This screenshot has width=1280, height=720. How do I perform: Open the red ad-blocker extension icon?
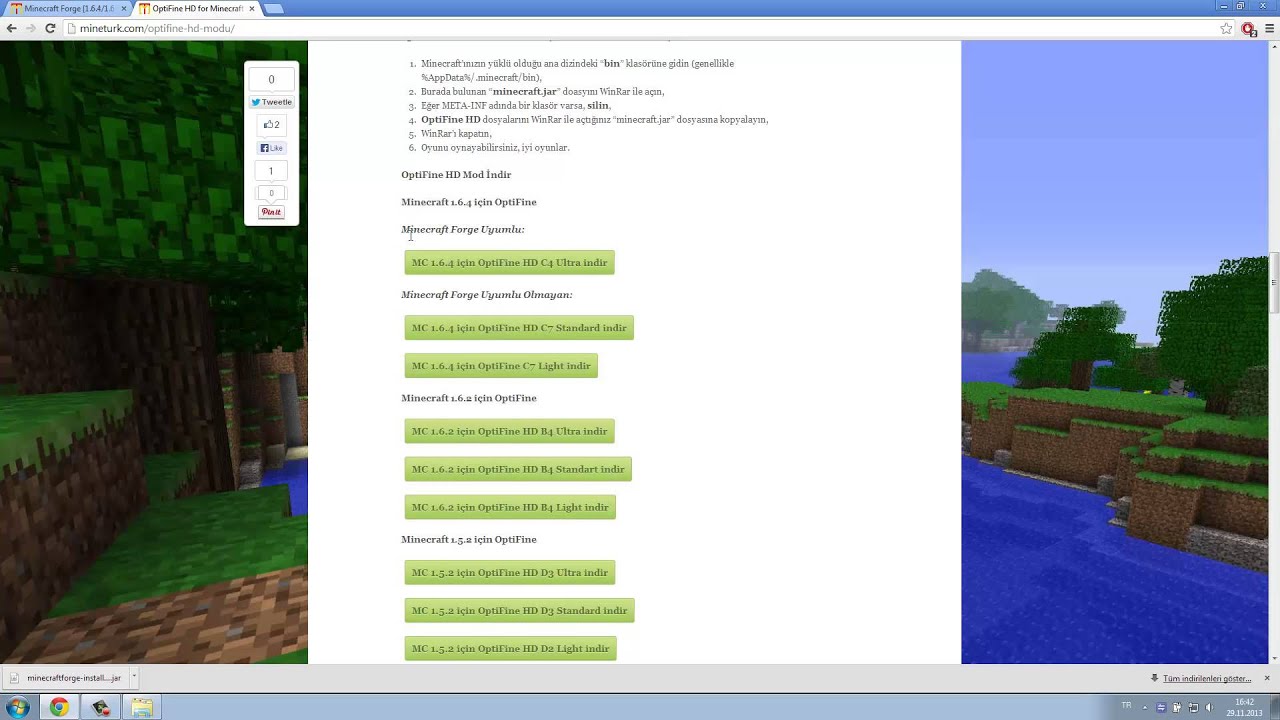1248,29
